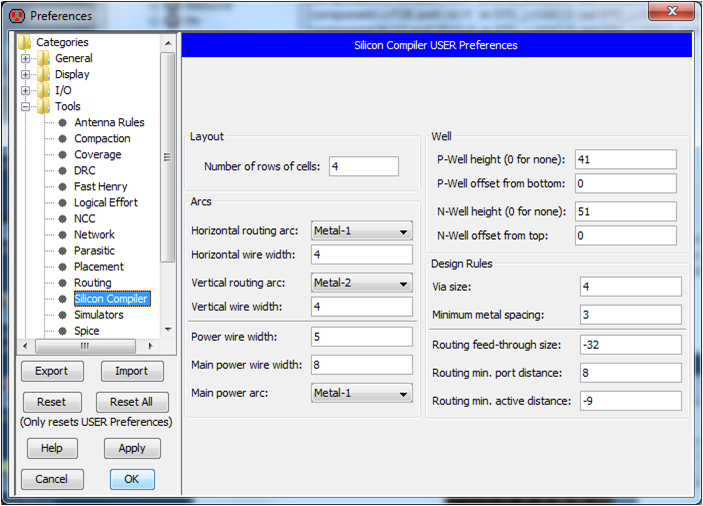Open the Vertical routing arc dropdown
The image size is (703, 506).
[362, 283]
